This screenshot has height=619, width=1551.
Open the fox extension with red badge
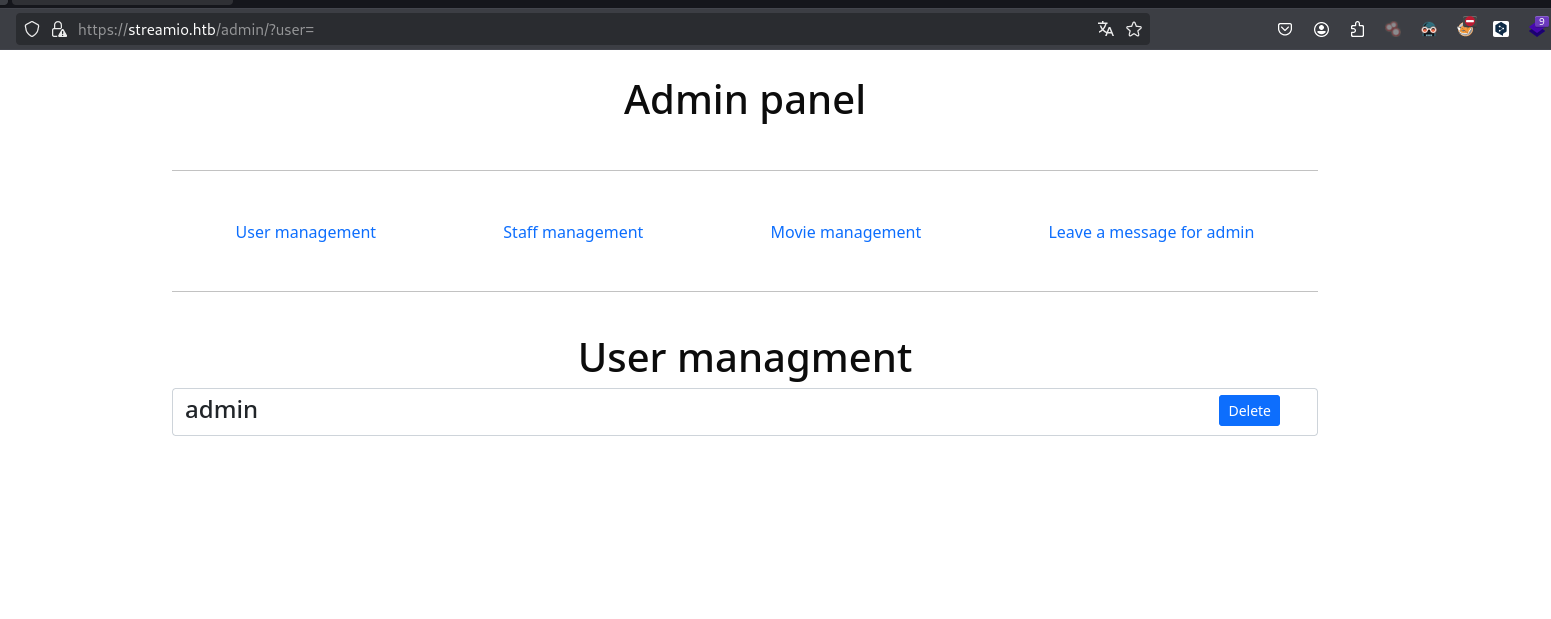tap(1465, 28)
